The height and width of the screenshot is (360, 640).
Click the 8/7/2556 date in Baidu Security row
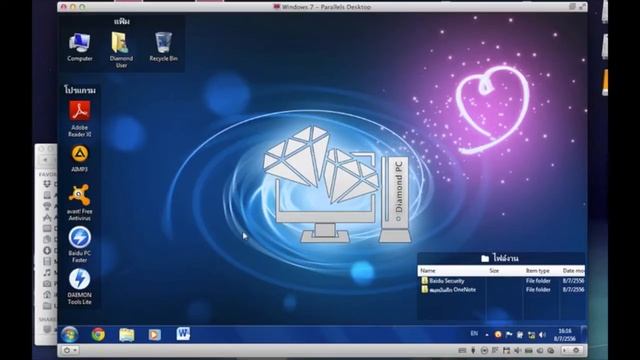click(x=573, y=281)
